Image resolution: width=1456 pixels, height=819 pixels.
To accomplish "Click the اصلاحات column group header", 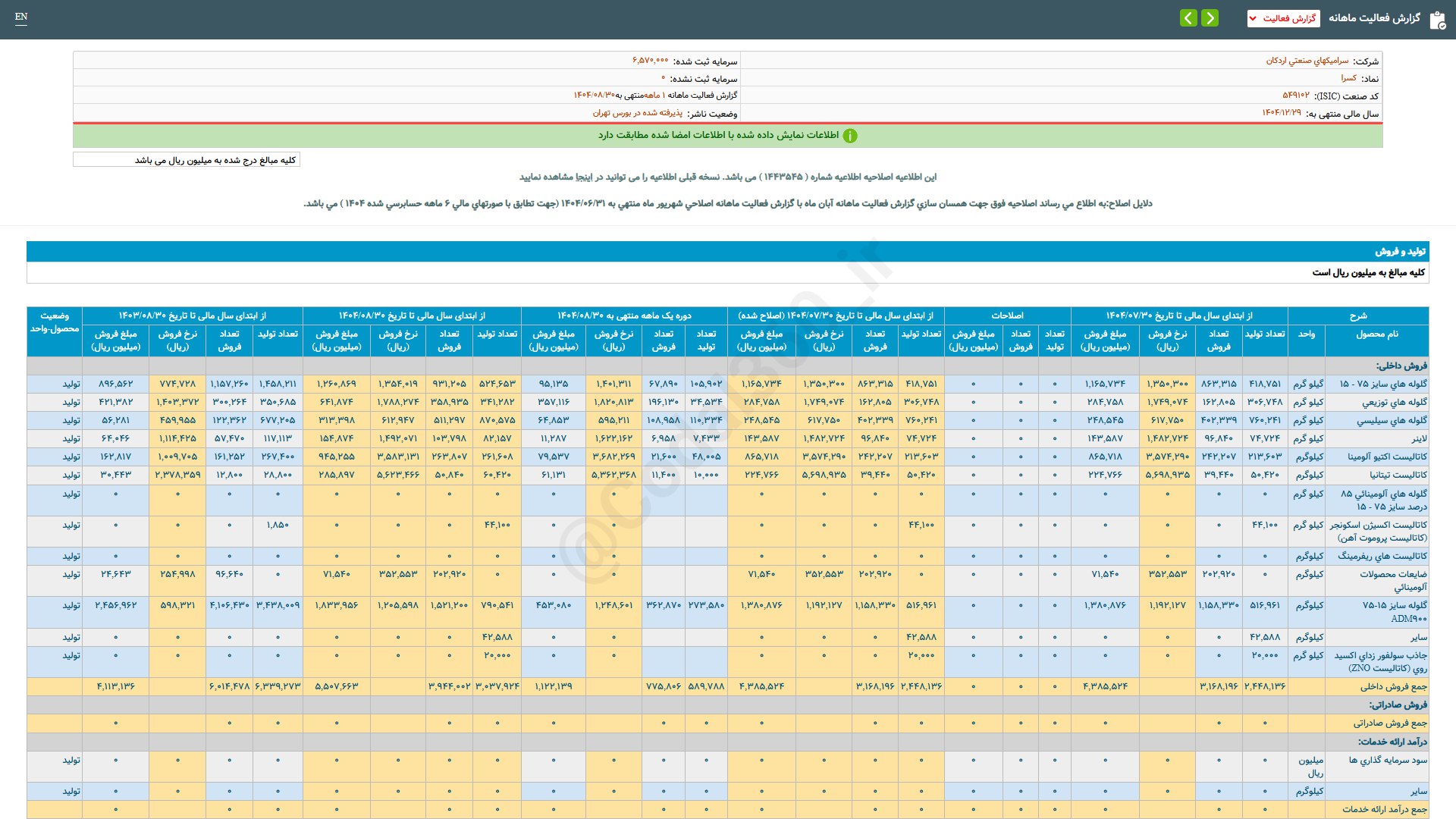I will (1007, 315).
